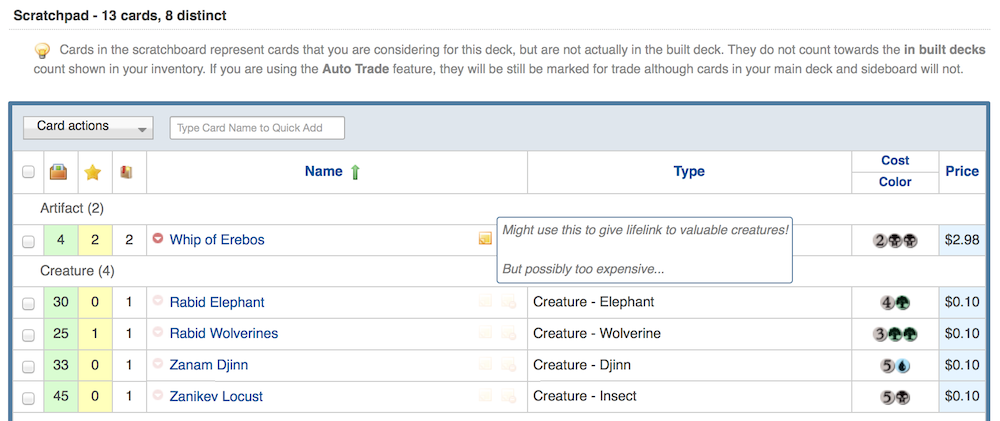Screen dimensions: 1000x421
Task: Sort the table by Price header
Action: (x=962, y=171)
